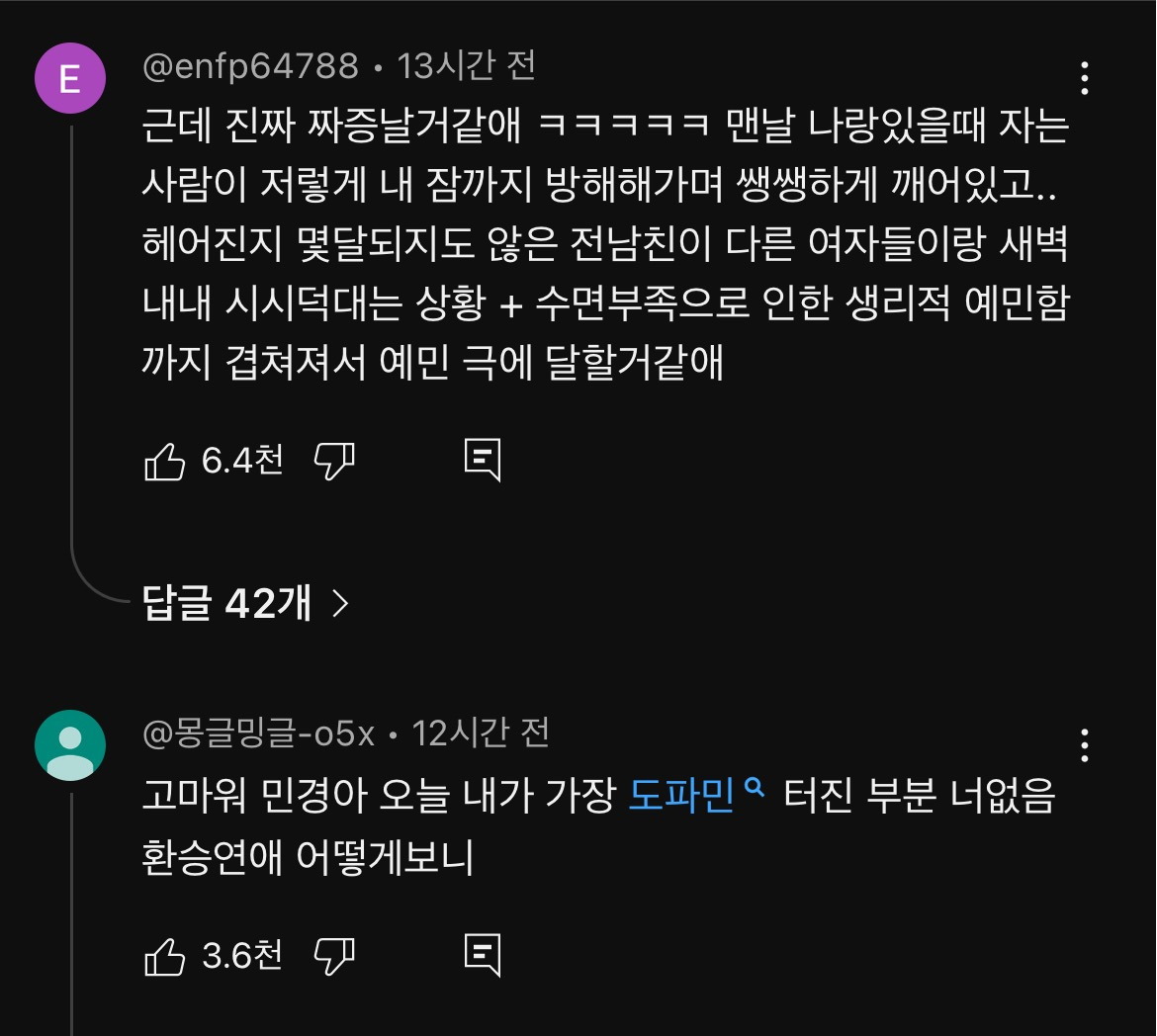Click the 12시간 전 timestamp
The height and width of the screenshot is (1036, 1157).
click(x=480, y=734)
